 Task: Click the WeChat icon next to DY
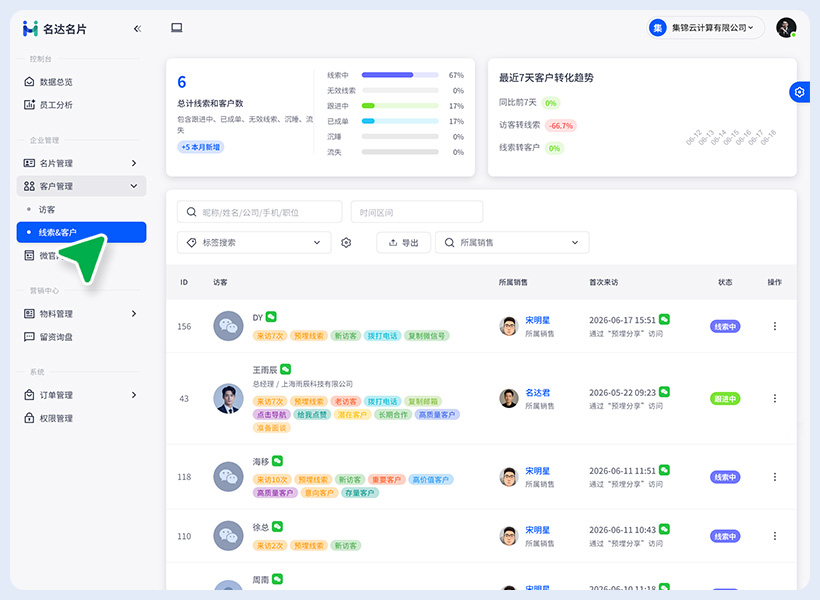[271, 317]
